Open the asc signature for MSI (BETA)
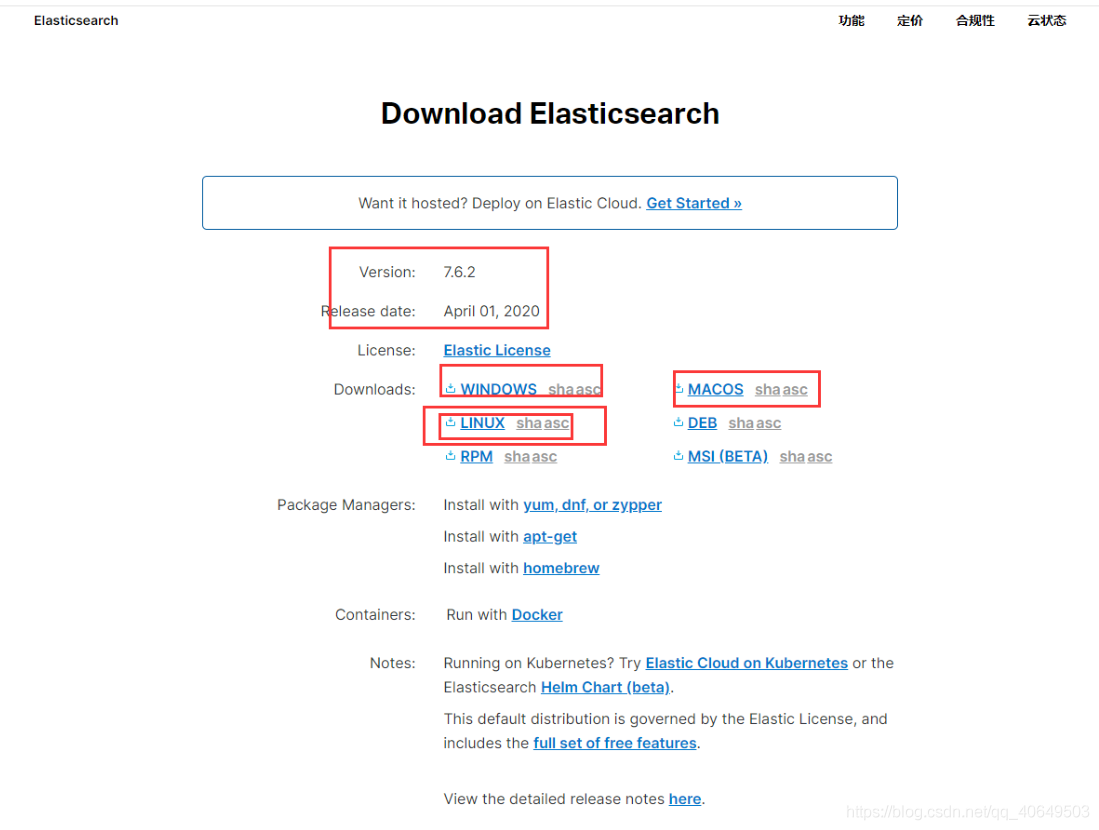This screenshot has height=830, width=1099. pos(820,457)
